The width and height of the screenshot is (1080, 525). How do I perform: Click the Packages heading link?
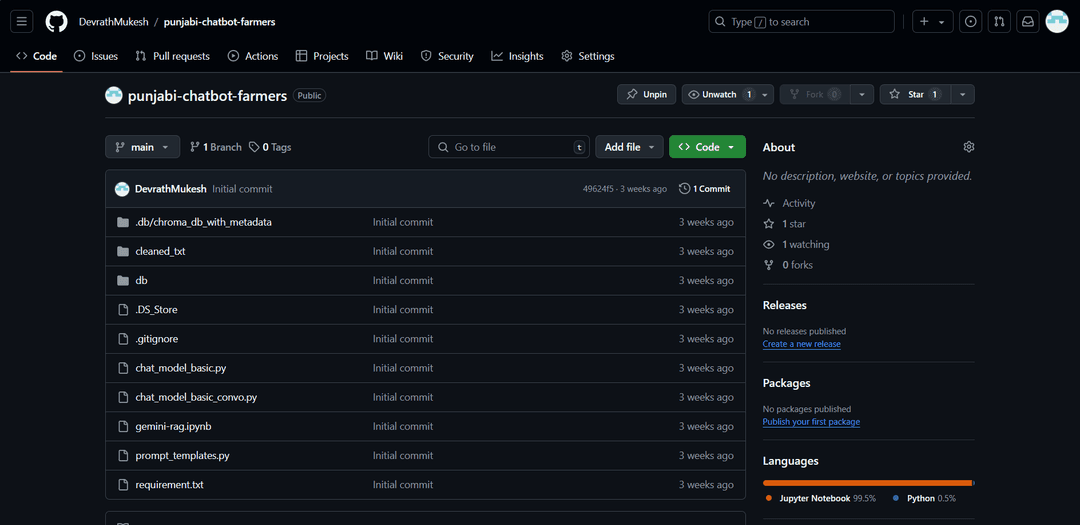pyautogui.click(x=787, y=383)
